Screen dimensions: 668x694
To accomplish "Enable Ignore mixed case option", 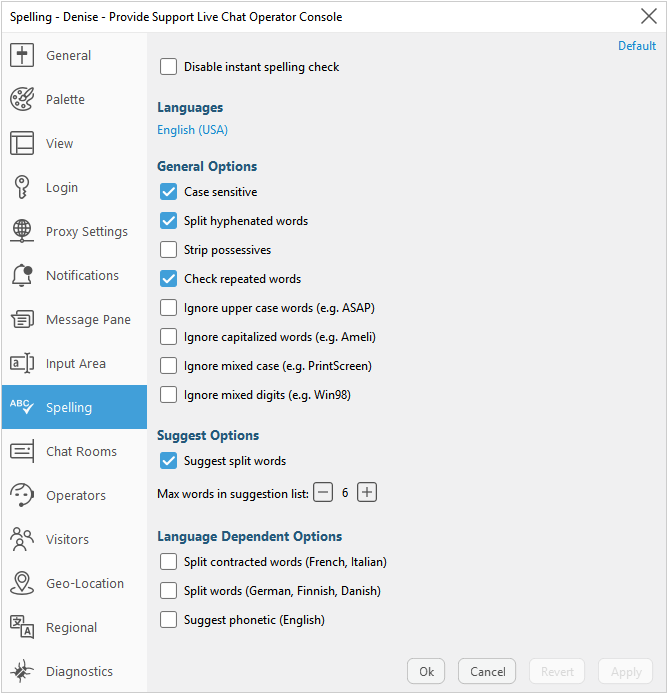I will point(168,366).
